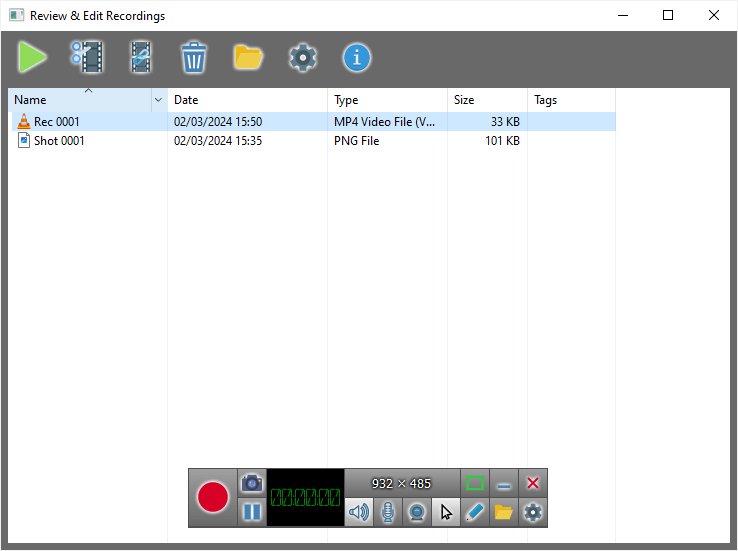Start recording with the red record button

click(x=213, y=497)
